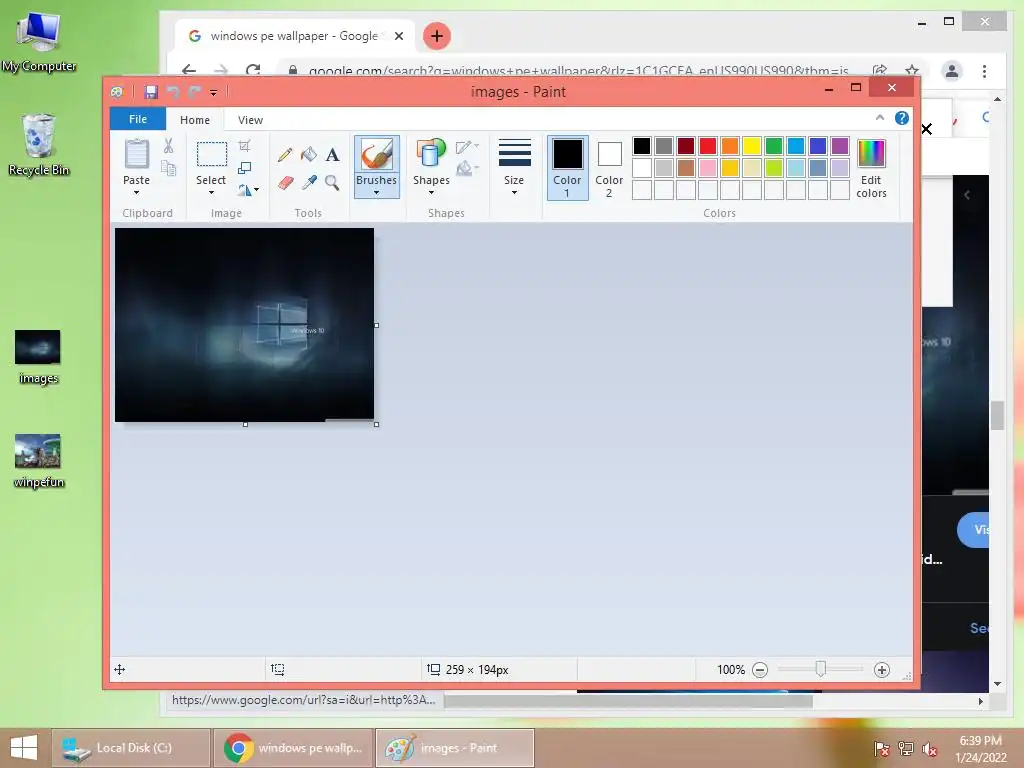This screenshot has width=1024, height=768.
Task: Bookmark the page with star icon
Action: tap(912, 70)
